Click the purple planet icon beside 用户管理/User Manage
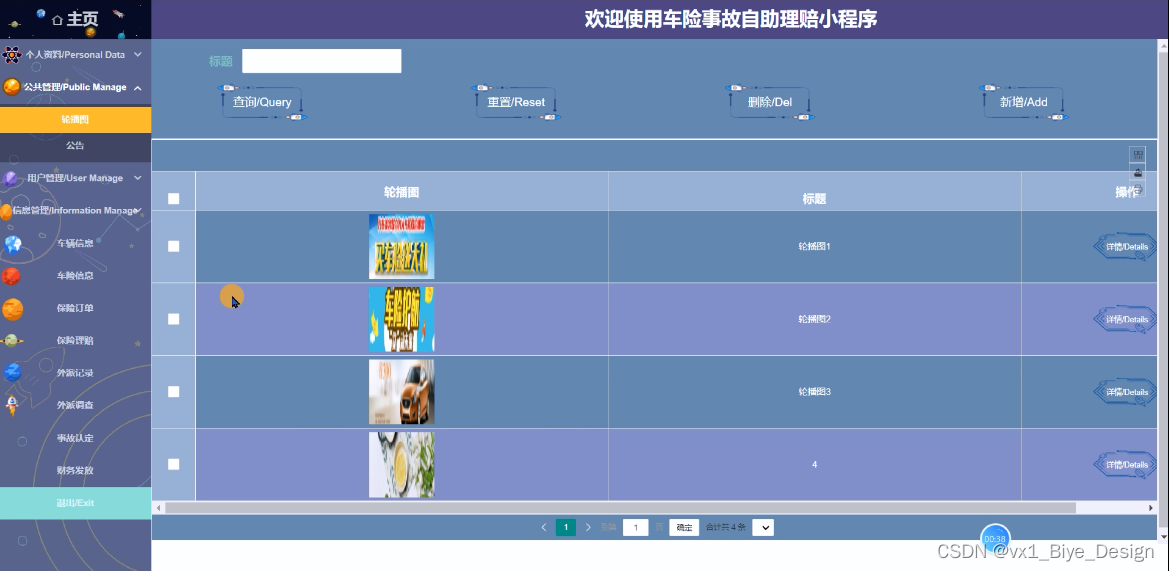 tap(10, 179)
